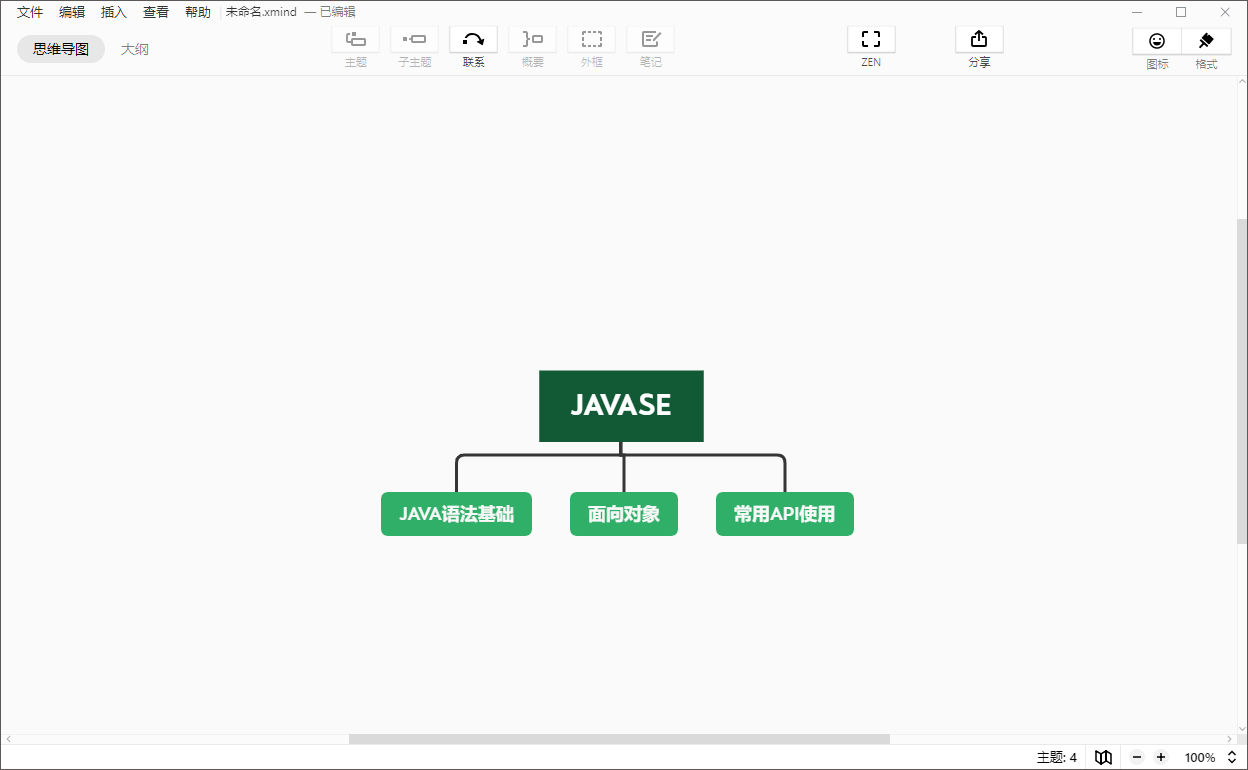
Task: Switch to the Outline (大纲) tab
Action: point(135,49)
